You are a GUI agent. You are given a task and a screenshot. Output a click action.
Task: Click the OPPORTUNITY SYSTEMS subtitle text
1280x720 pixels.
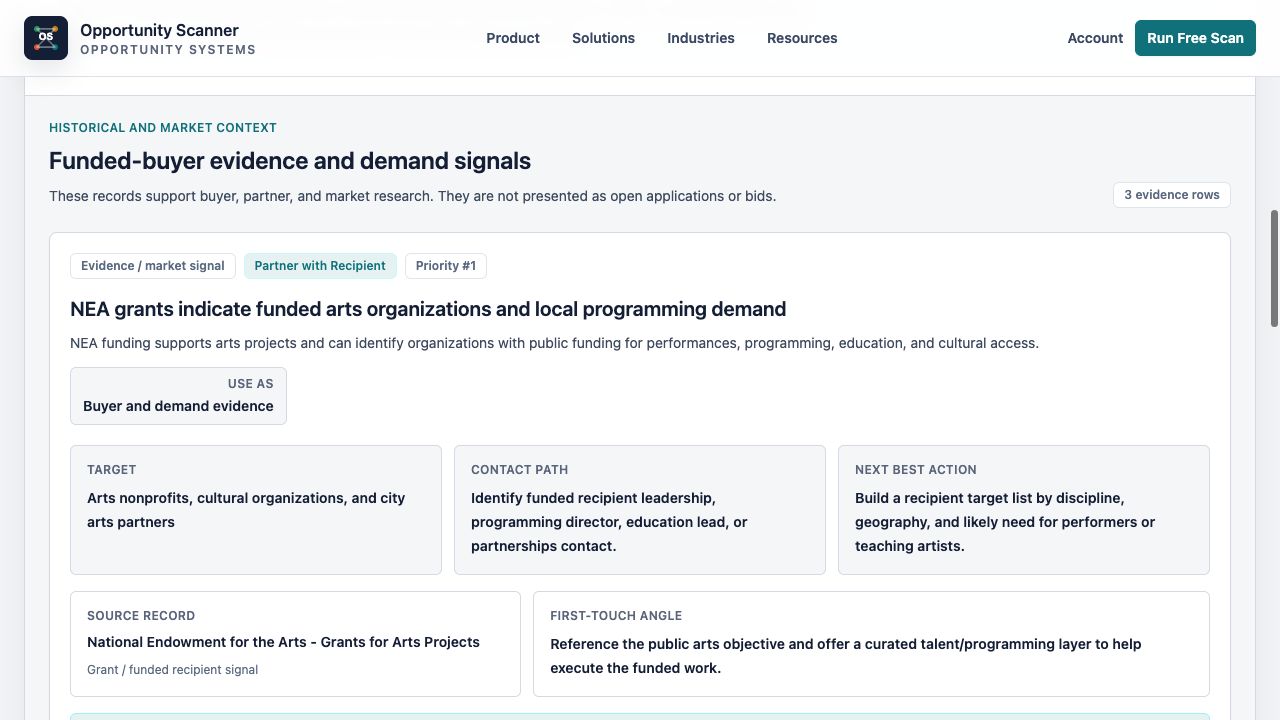click(168, 50)
